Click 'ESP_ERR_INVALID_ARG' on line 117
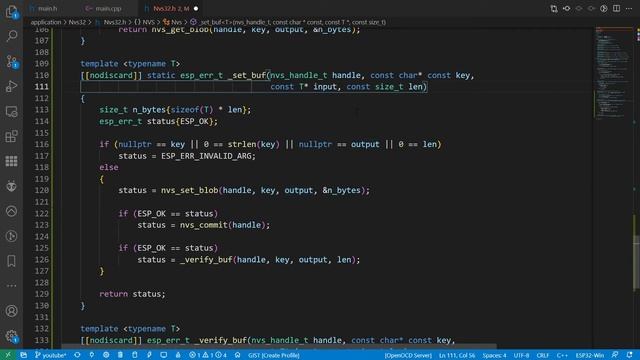640x360 pixels. point(206,156)
